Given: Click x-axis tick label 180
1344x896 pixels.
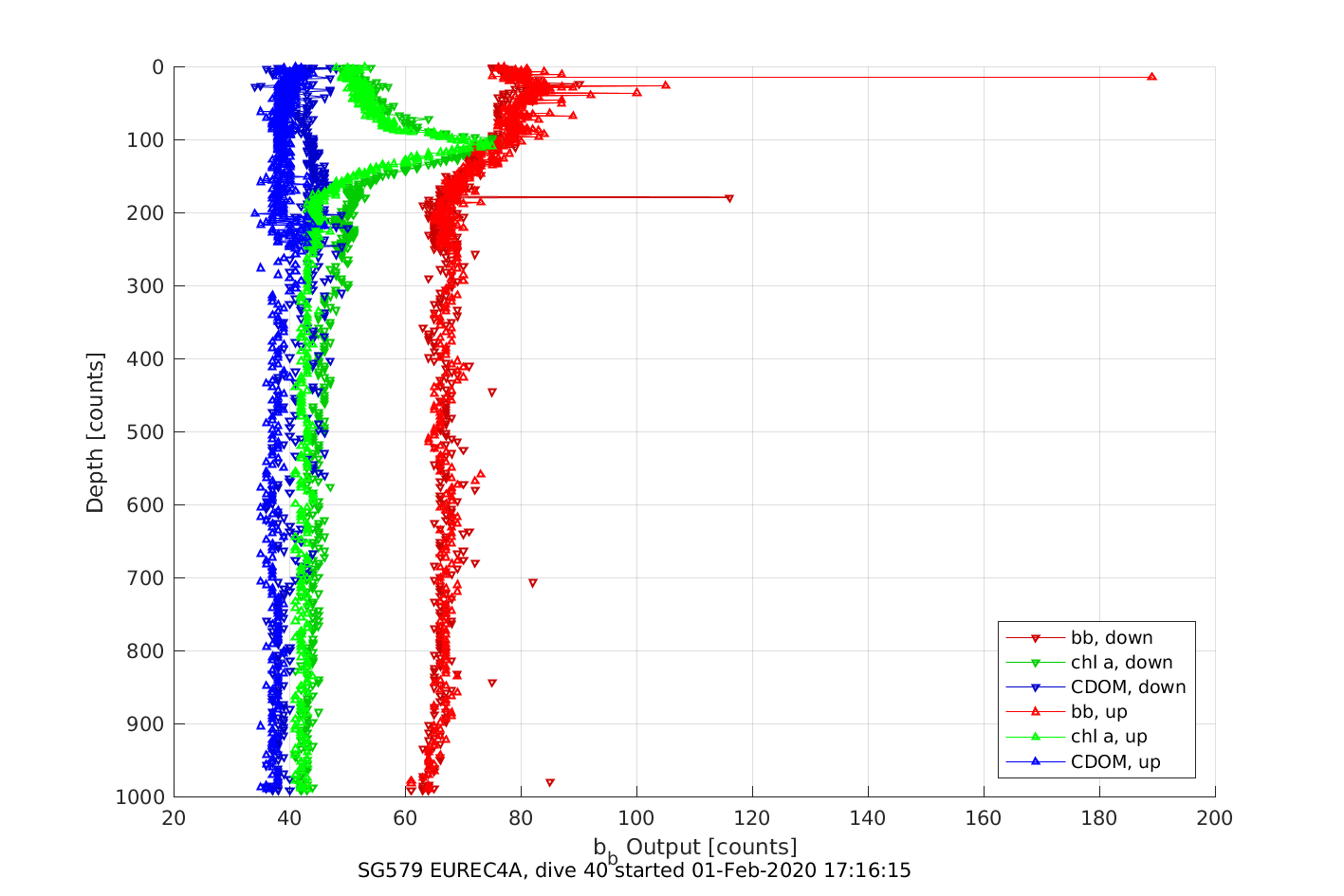Looking at the screenshot, I should (1099, 818).
